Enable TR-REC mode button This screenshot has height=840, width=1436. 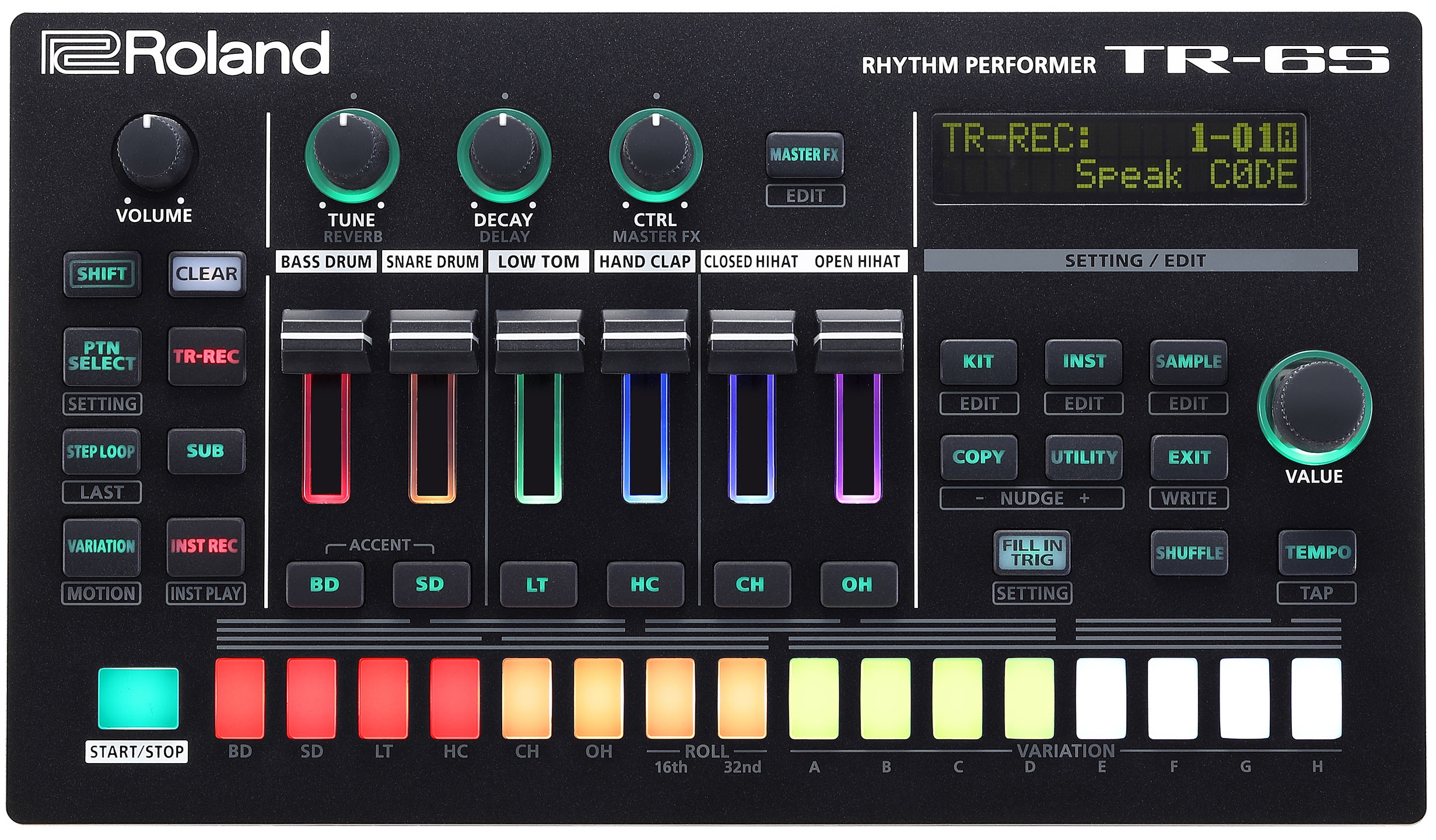[206, 356]
